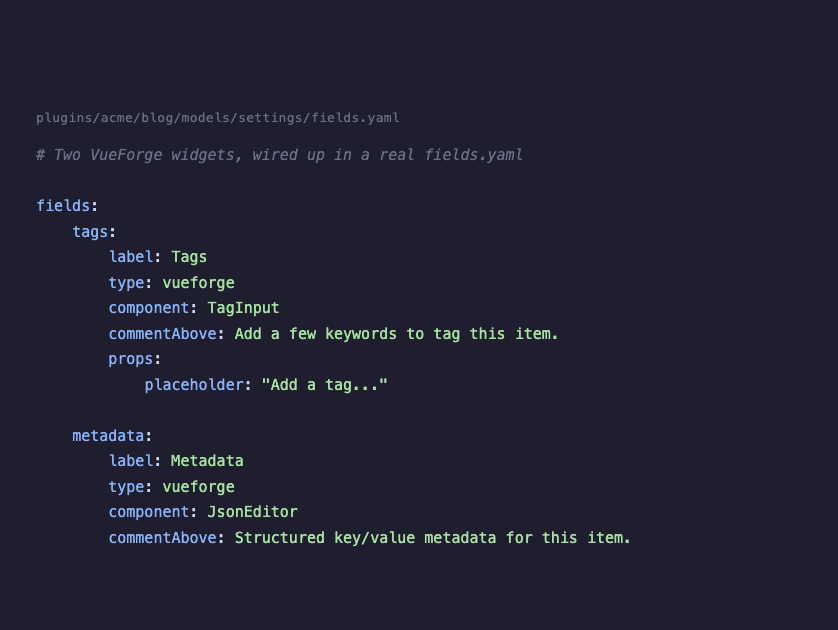Viewport: 838px width, 630px height.
Task: Click the vueforge type under metadata
Action: coord(198,487)
